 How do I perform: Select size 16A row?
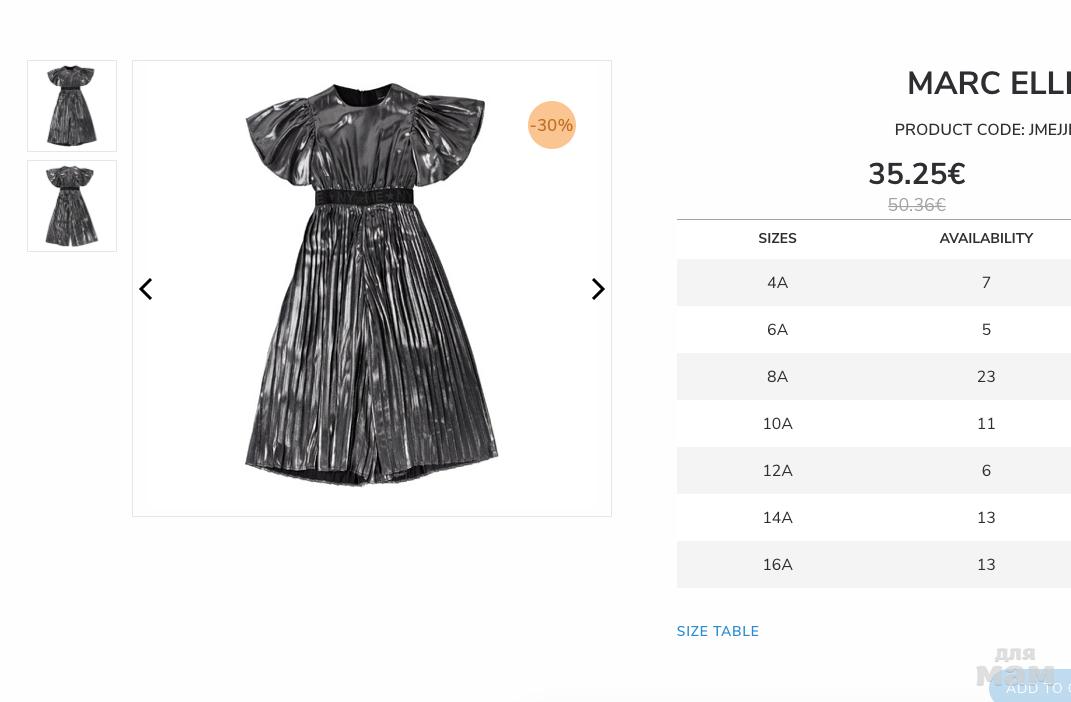(x=777, y=565)
